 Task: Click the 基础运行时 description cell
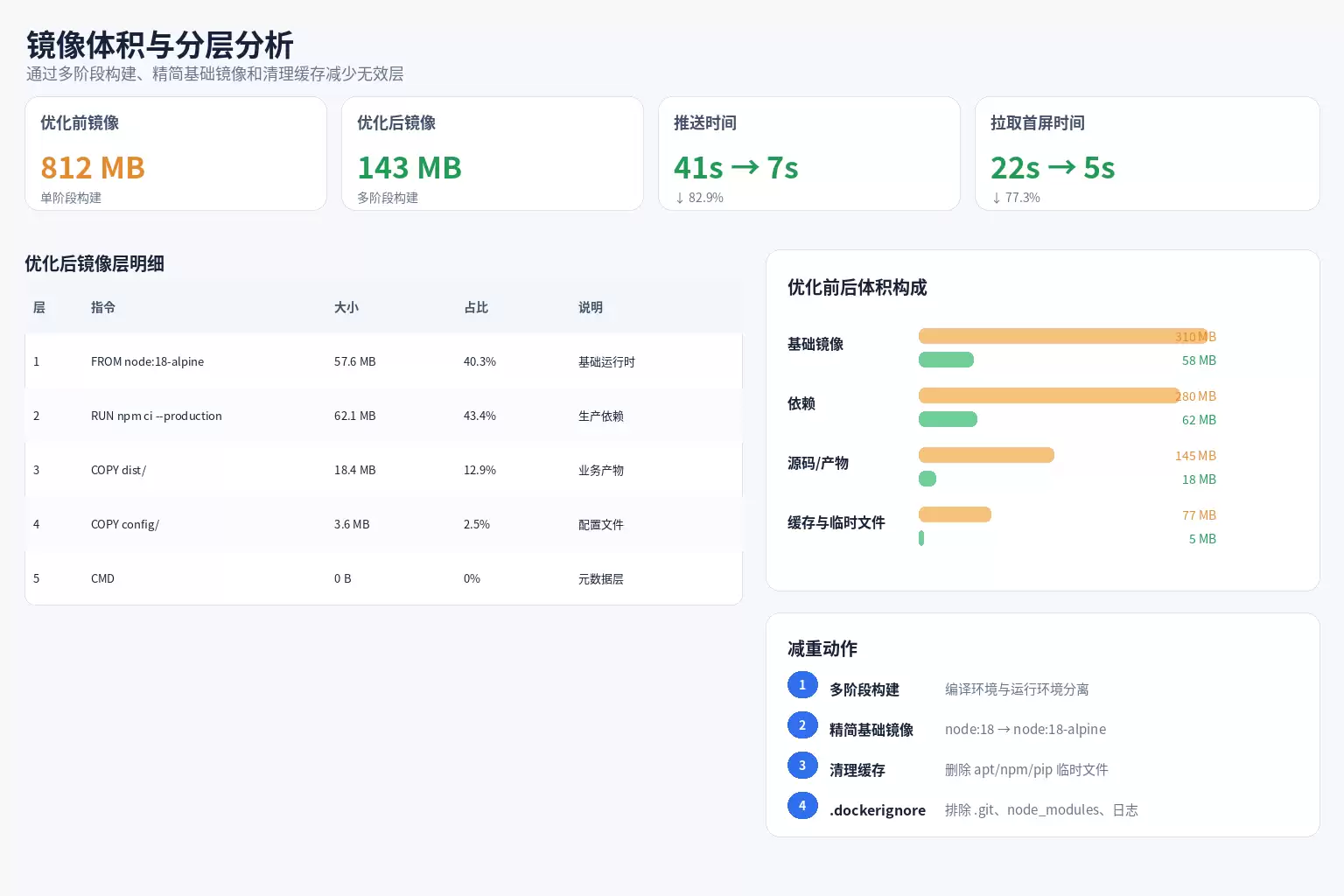[x=606, y=361]
